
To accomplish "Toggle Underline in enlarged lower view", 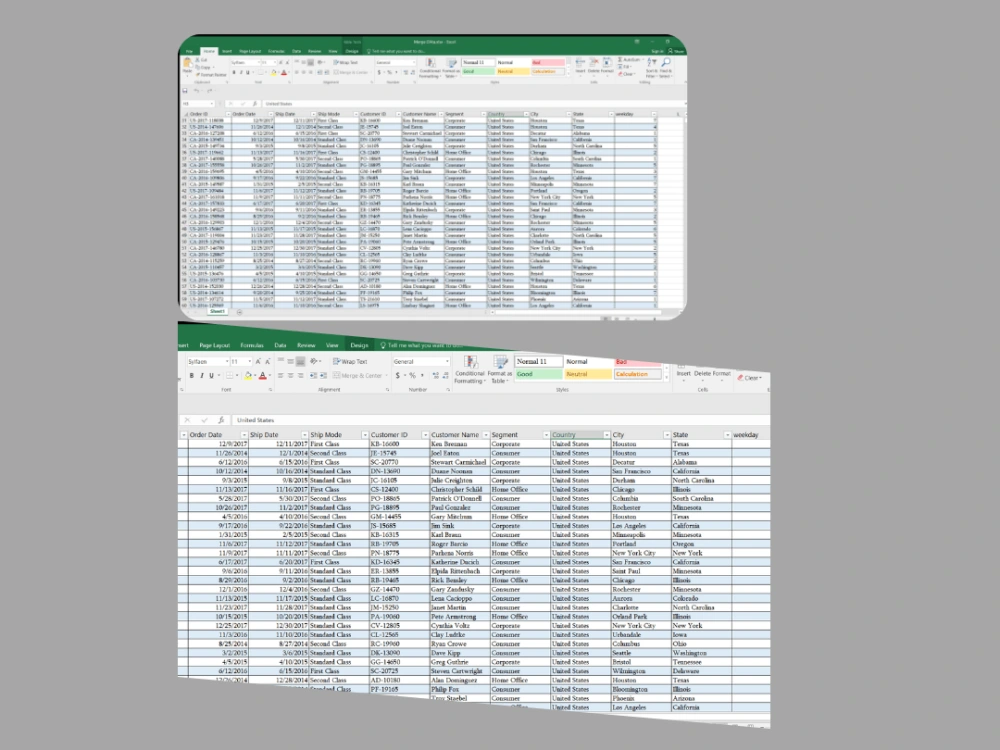I will tap(212, 376).
